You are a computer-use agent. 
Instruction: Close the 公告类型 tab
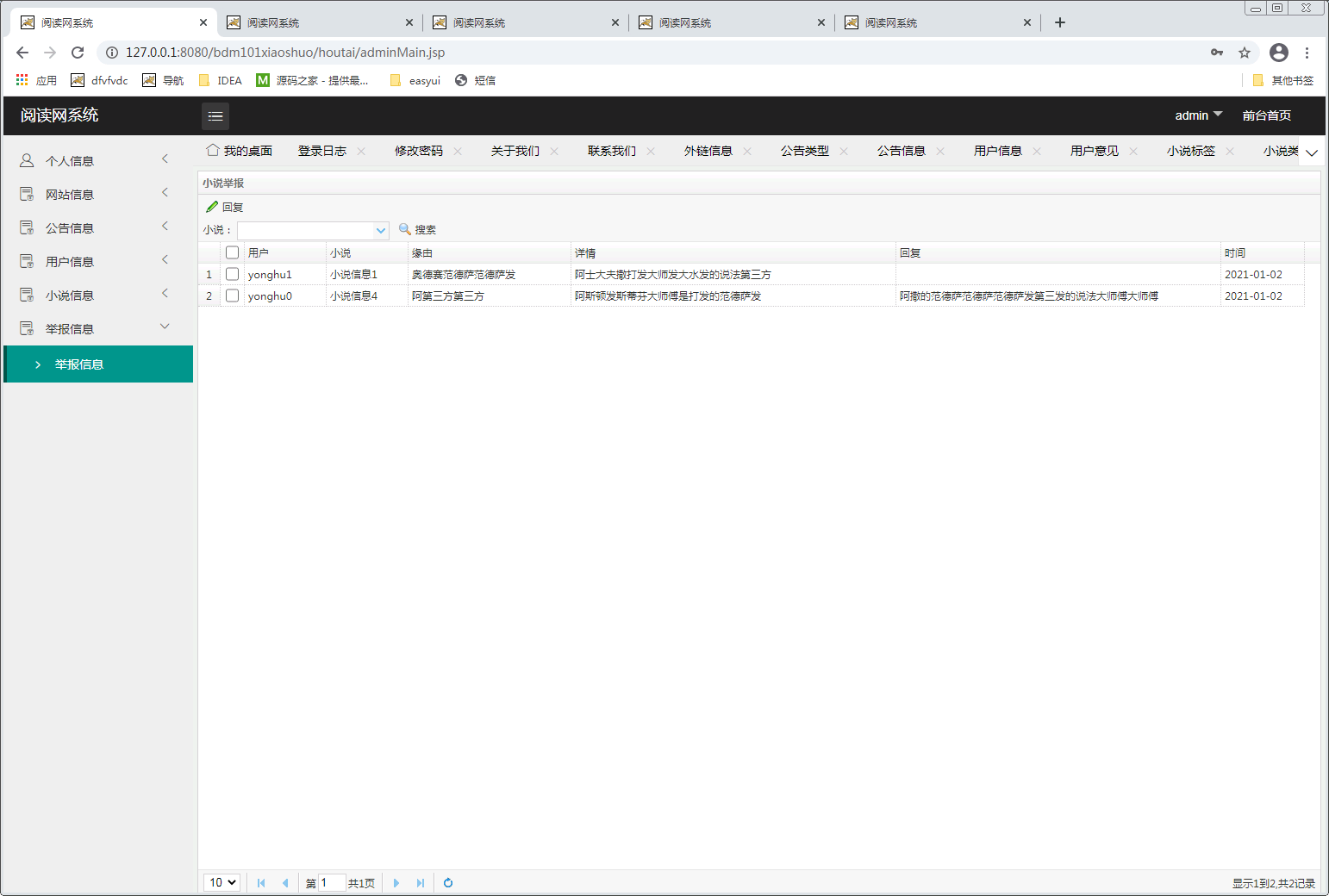coord(844,151)
